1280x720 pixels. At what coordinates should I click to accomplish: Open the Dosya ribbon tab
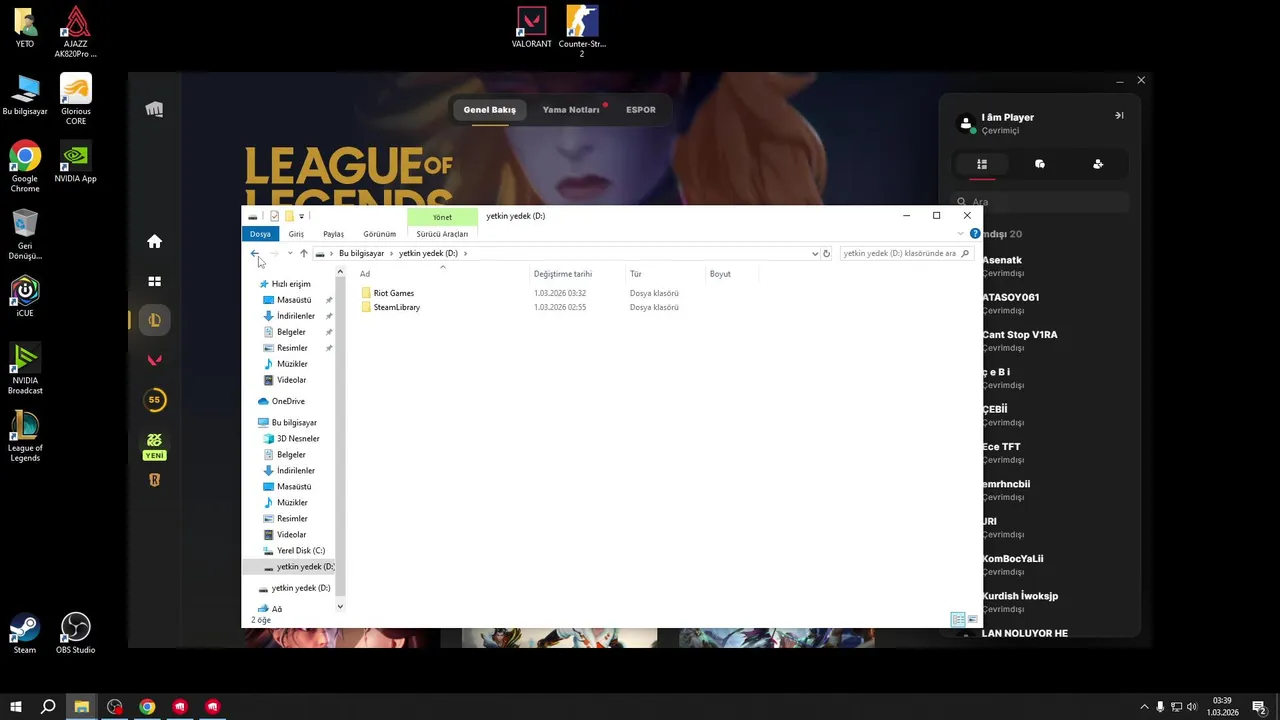[260, 234]
